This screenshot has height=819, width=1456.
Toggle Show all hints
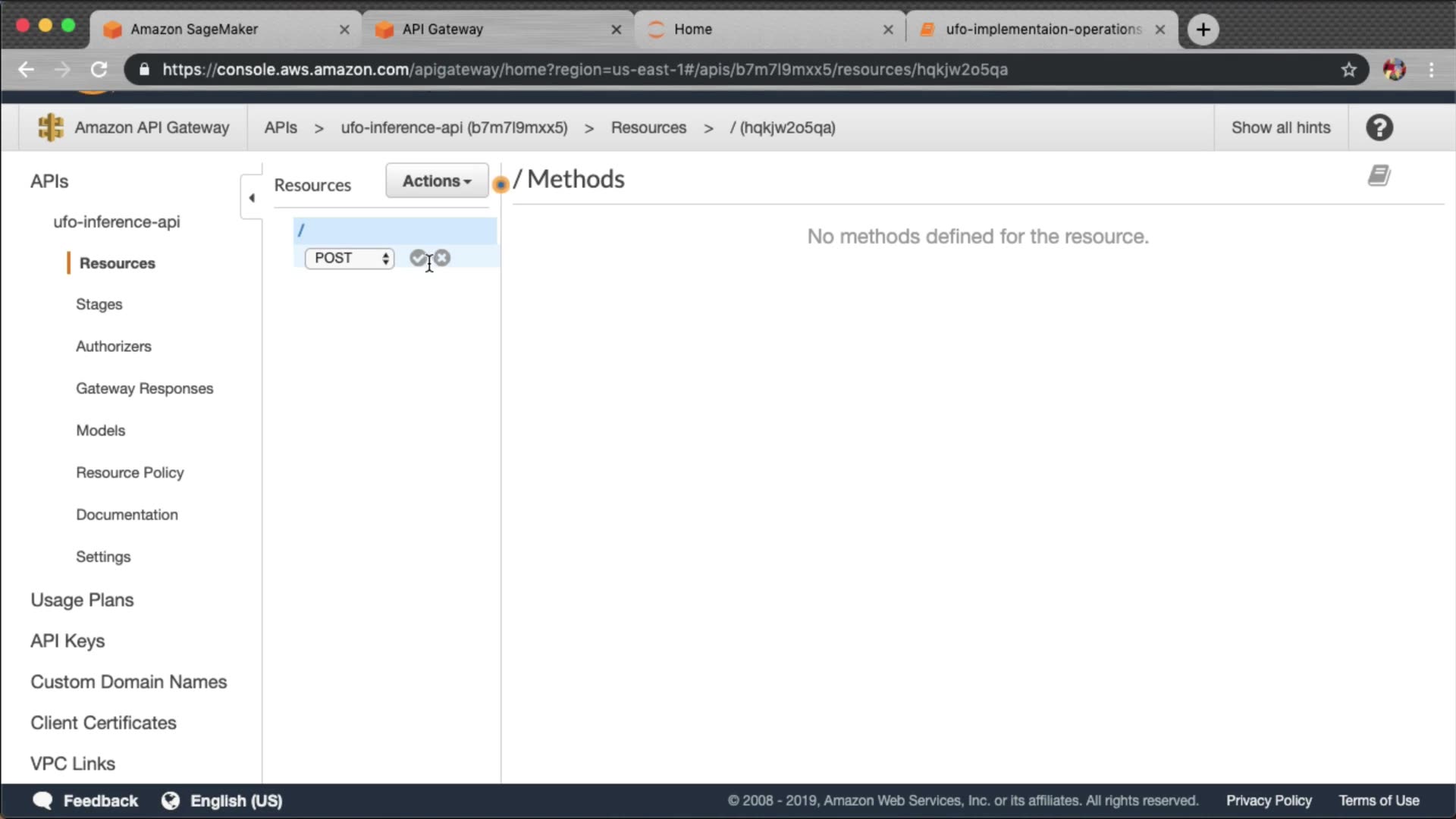(x=1280, y=127)
